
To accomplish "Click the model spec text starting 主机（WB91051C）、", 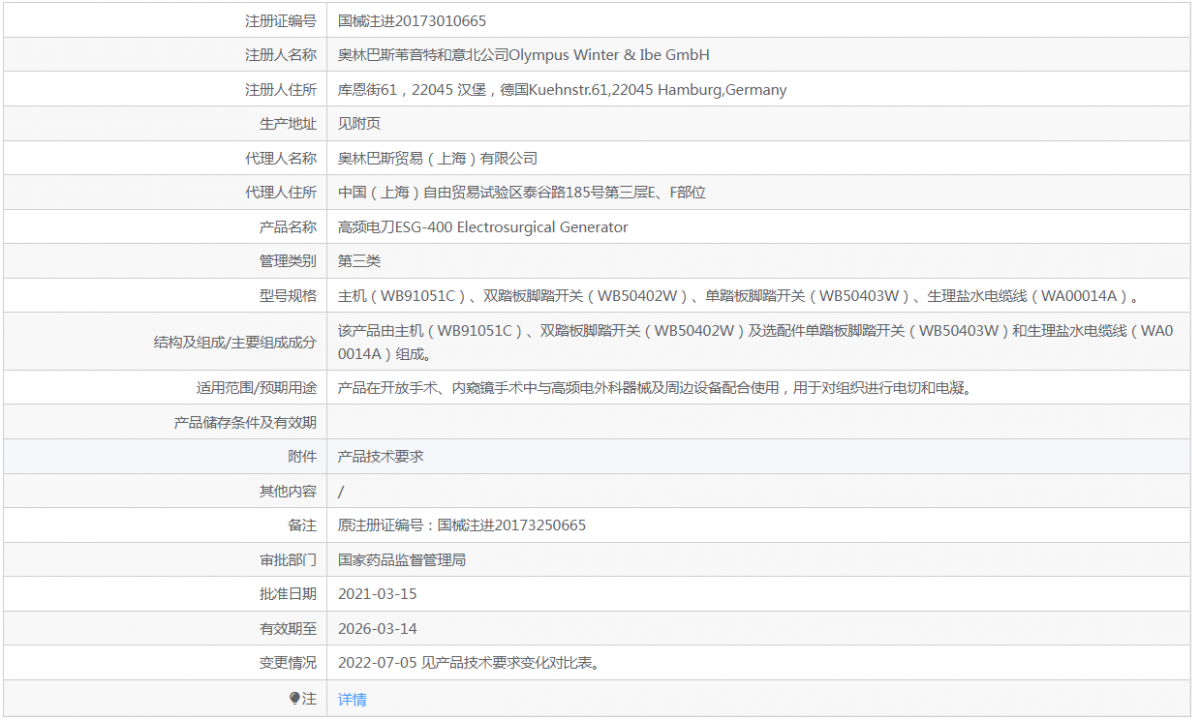I will tap(740, 295).
